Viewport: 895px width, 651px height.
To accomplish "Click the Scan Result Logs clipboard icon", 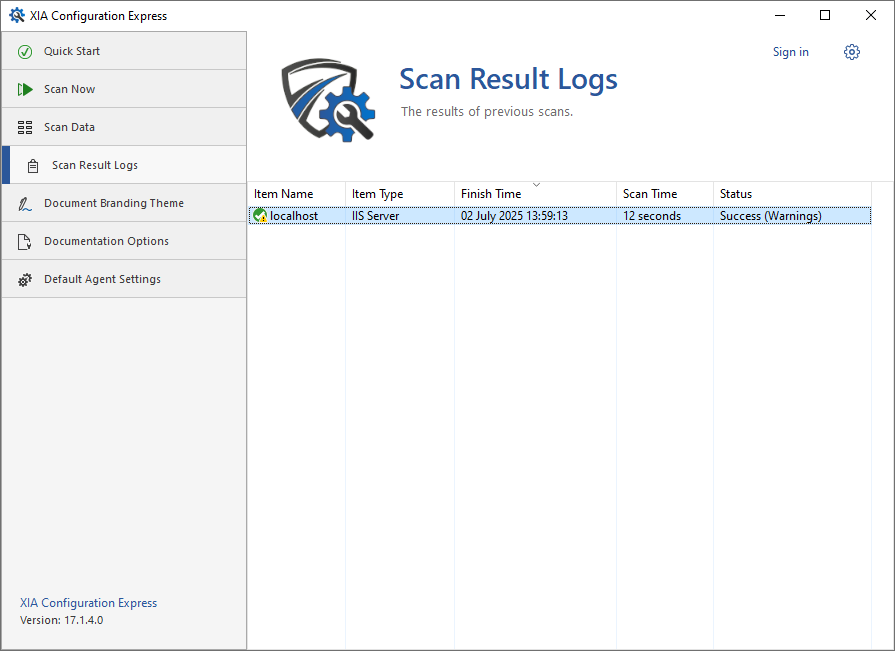I will pyautogui.click(x=33, y=165).
